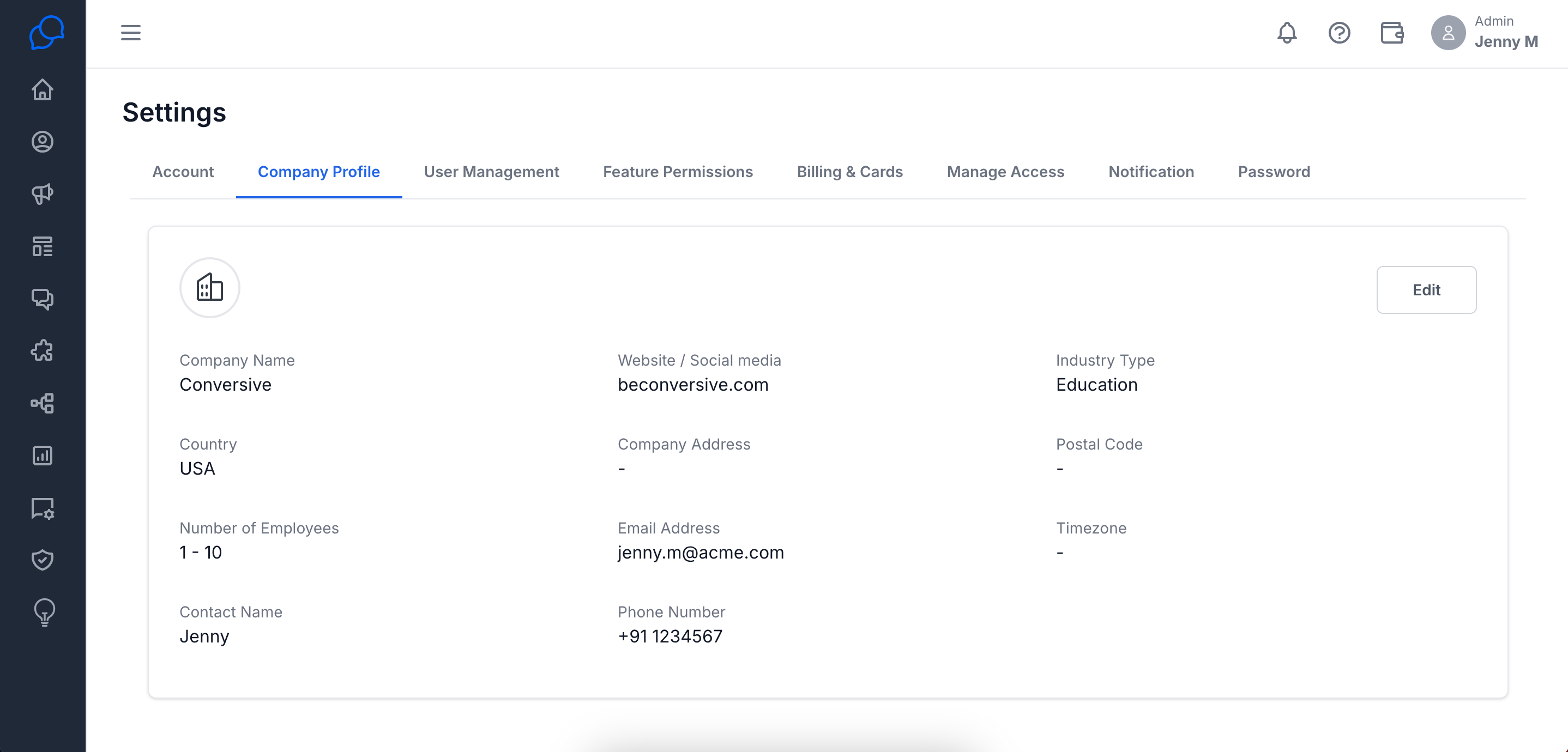Switch to the Manage Access tab

click(1005, 172)
